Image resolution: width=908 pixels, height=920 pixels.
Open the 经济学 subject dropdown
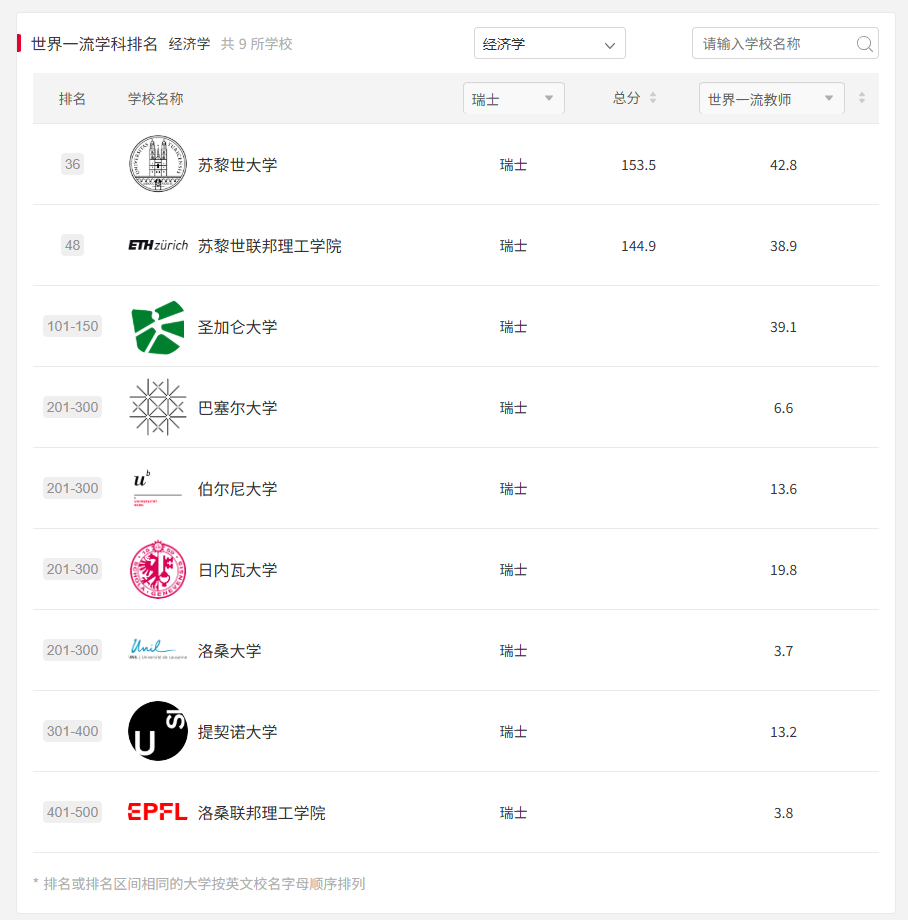550,43
